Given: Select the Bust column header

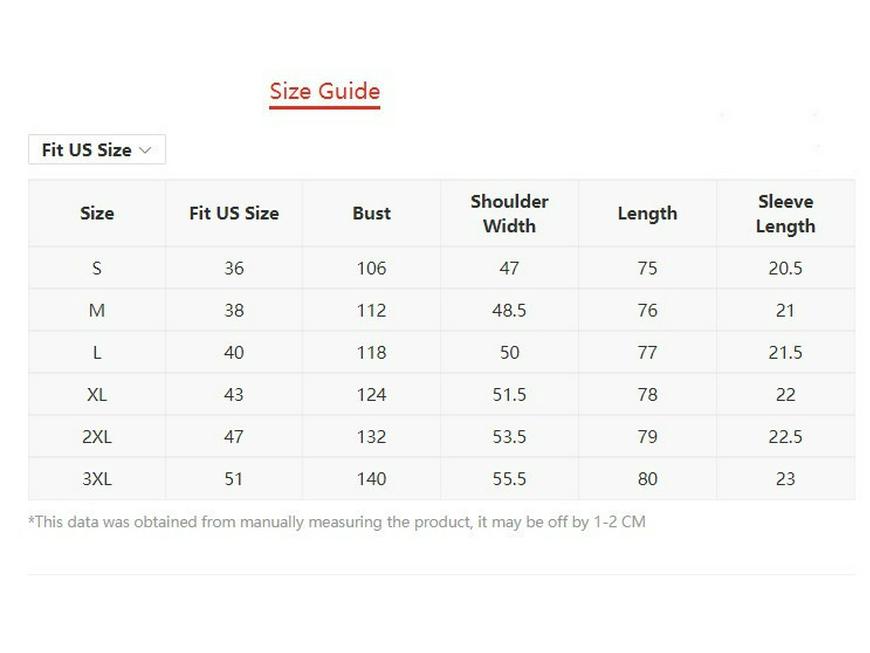Looking at the screenshot, I should 371,213.
